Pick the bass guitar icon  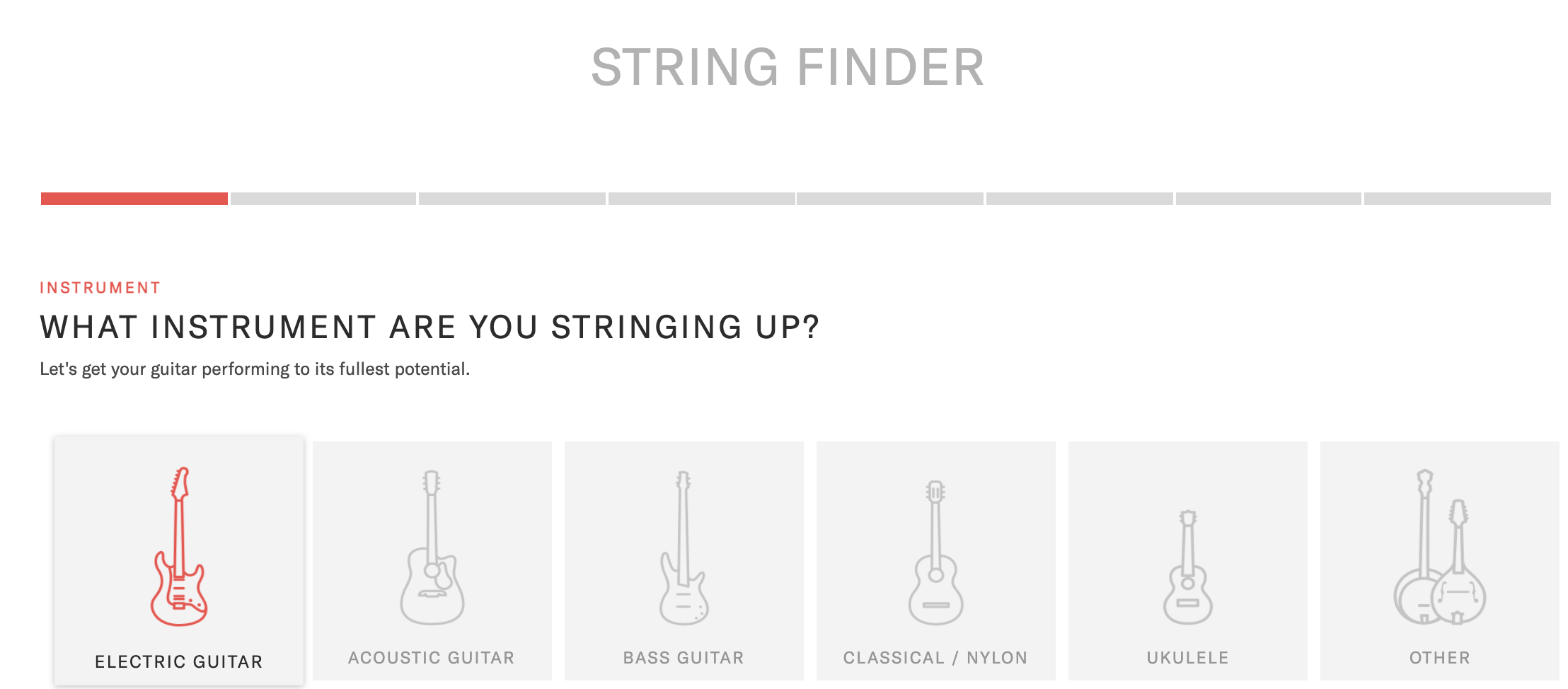click(x=684, y=548)
